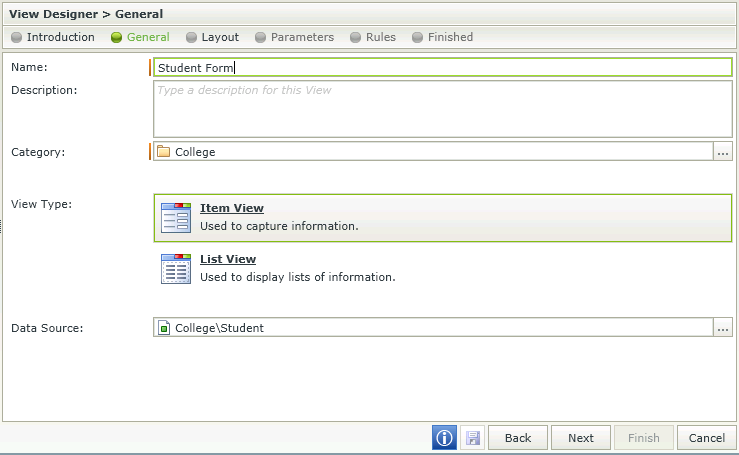Jump to the Layout step

213,37
